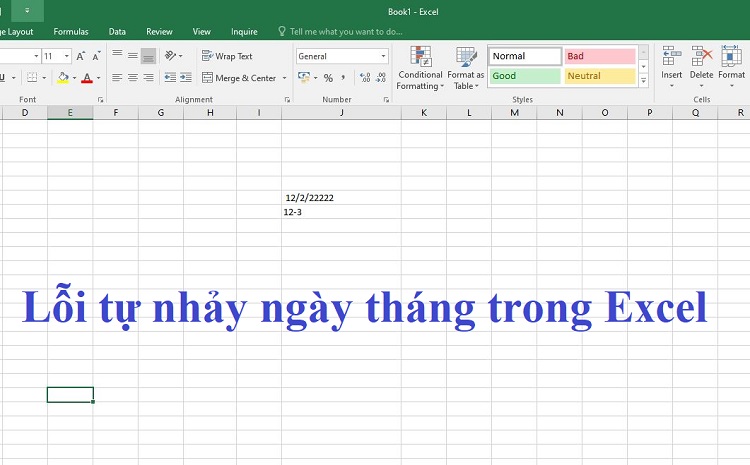Screen dimensions: 750x465
Task: Select the cell containing 12/2/22222
Action: 342,198
